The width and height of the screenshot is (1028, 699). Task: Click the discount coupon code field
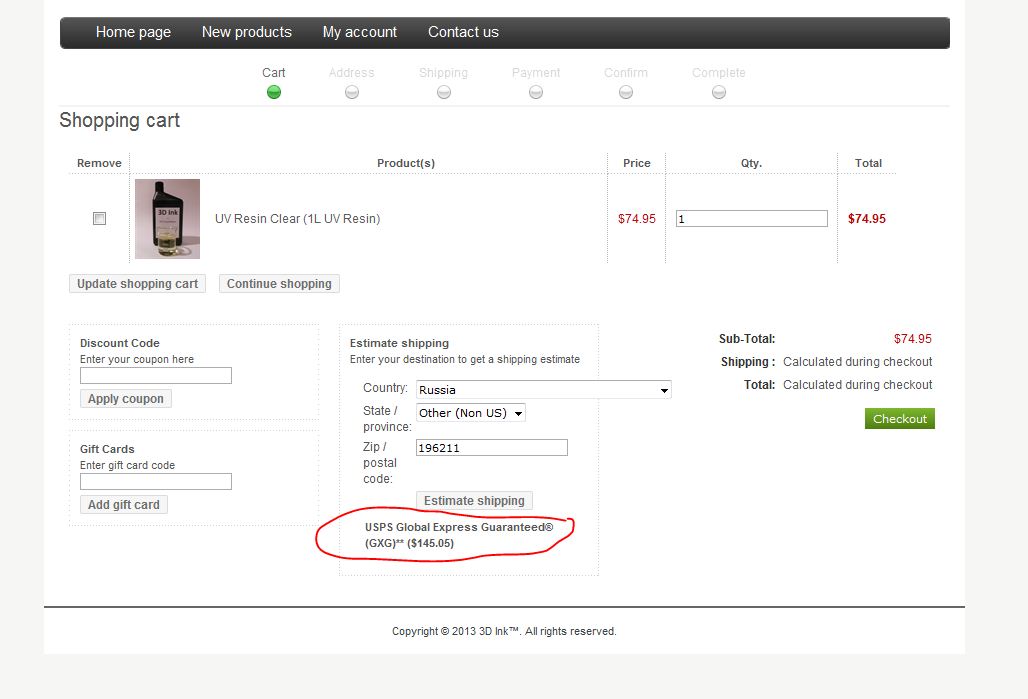[156, 376]
